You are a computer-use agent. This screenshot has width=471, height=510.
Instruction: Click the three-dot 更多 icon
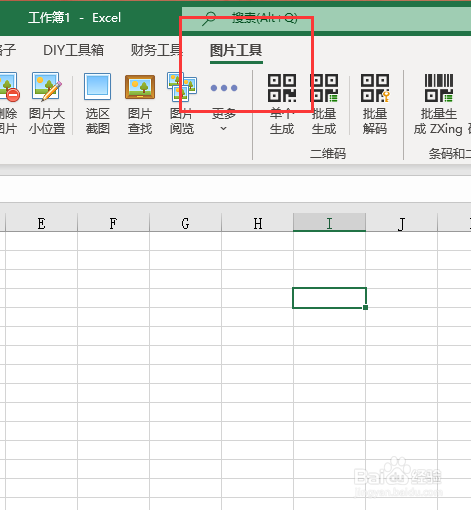[x=224, y=88]
